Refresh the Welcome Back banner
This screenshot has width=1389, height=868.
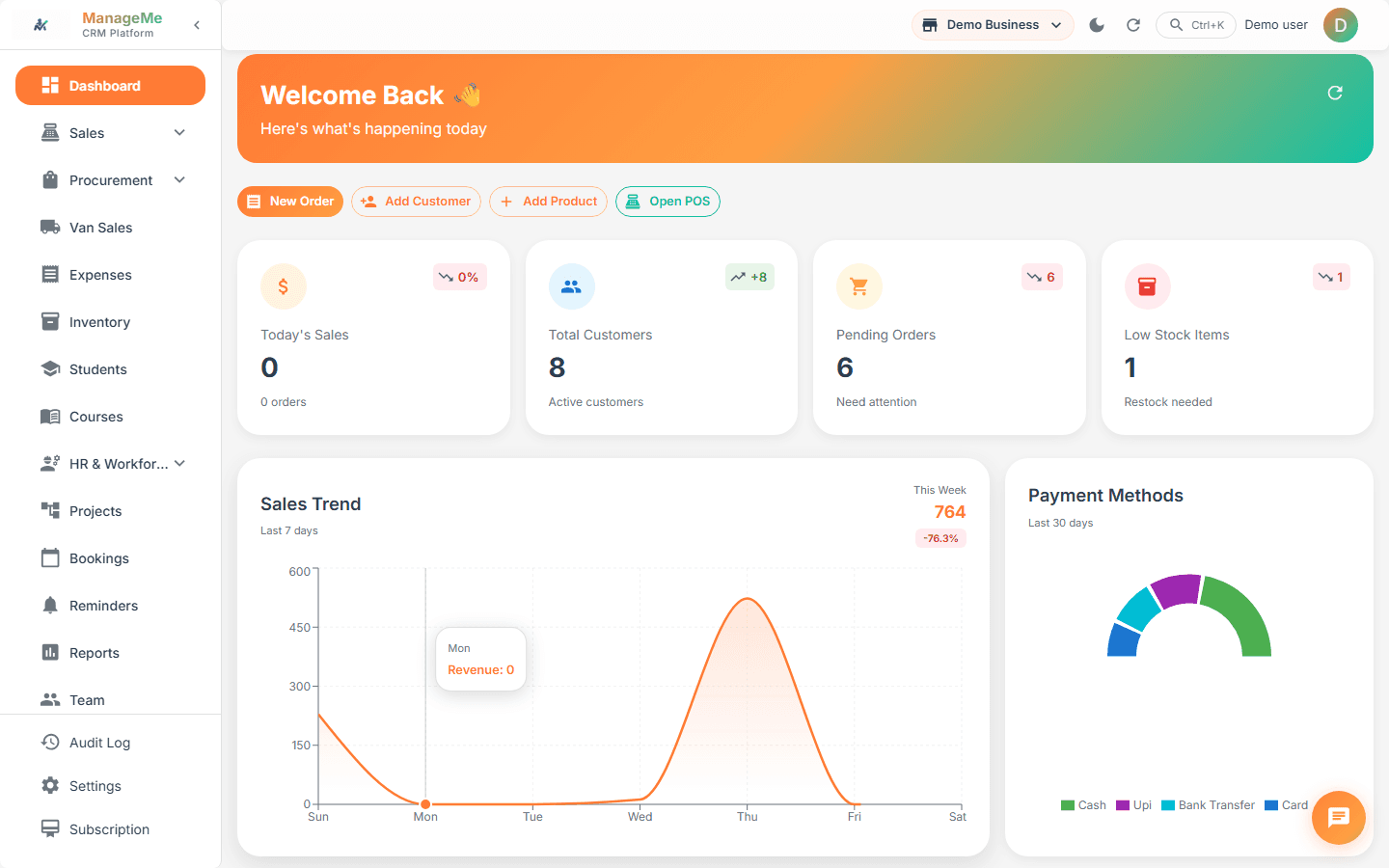[1334, 93]
